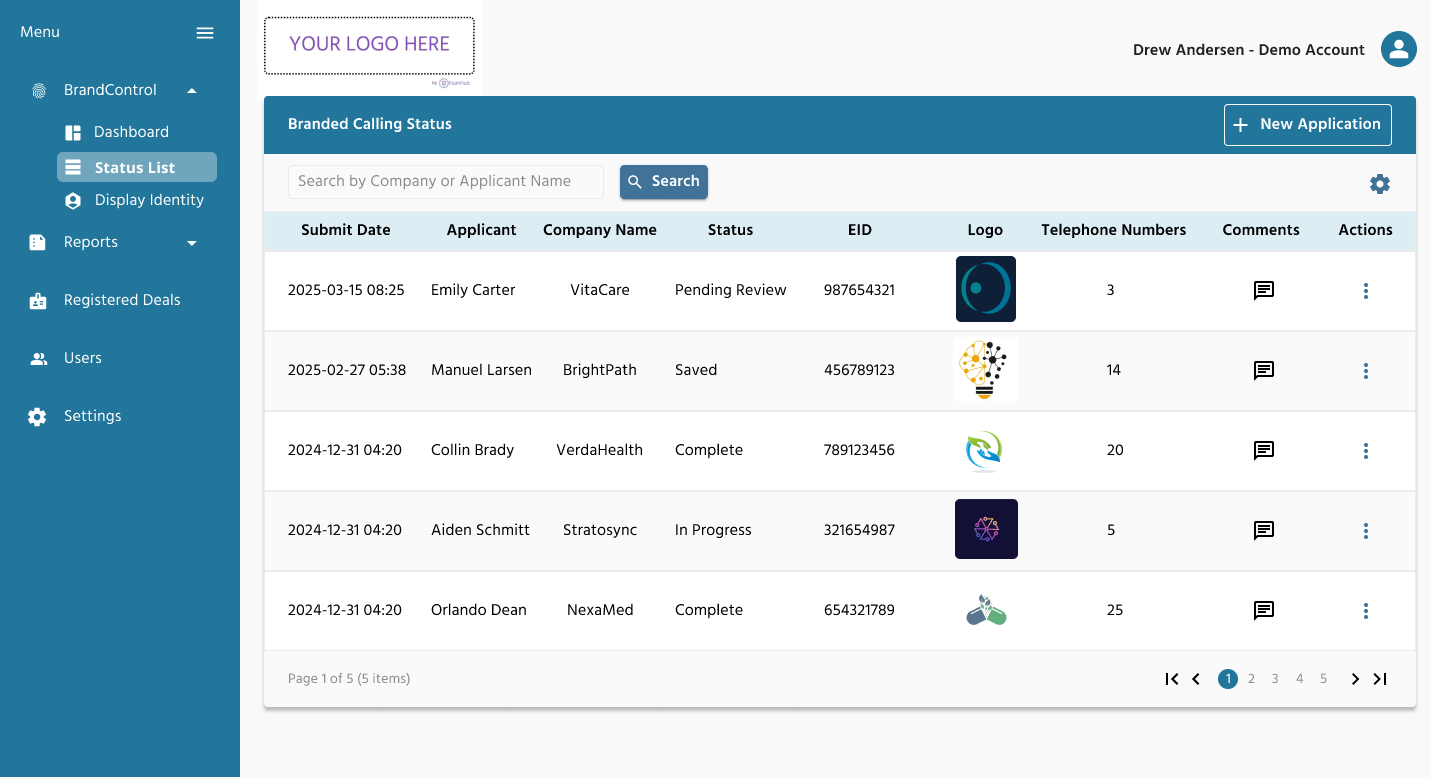Click EID 987654321
The height and width of the screenshot is (777, 1431).
(x=859, y=290)
